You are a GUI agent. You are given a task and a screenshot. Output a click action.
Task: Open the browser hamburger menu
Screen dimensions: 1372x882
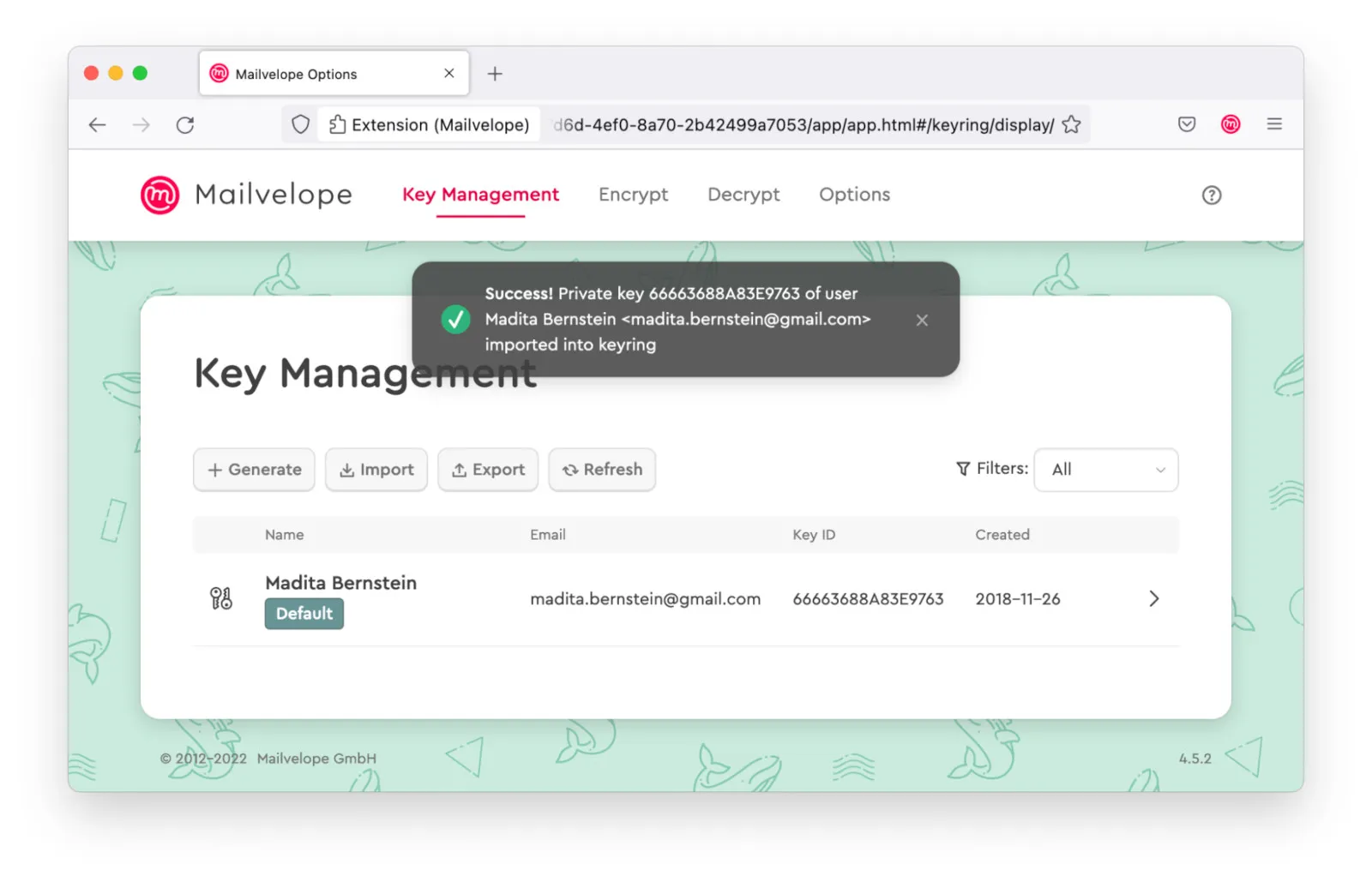1274,124
